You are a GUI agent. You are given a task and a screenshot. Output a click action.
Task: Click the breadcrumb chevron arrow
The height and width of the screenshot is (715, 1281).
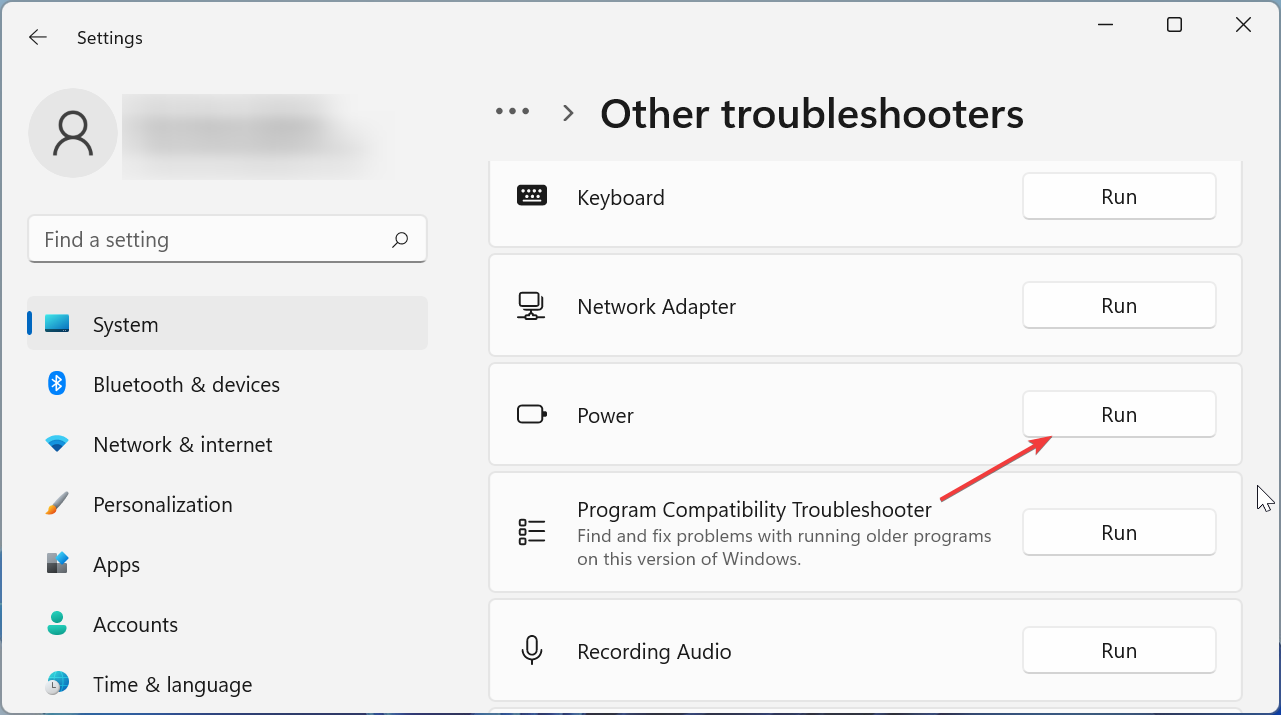(569, 113)
